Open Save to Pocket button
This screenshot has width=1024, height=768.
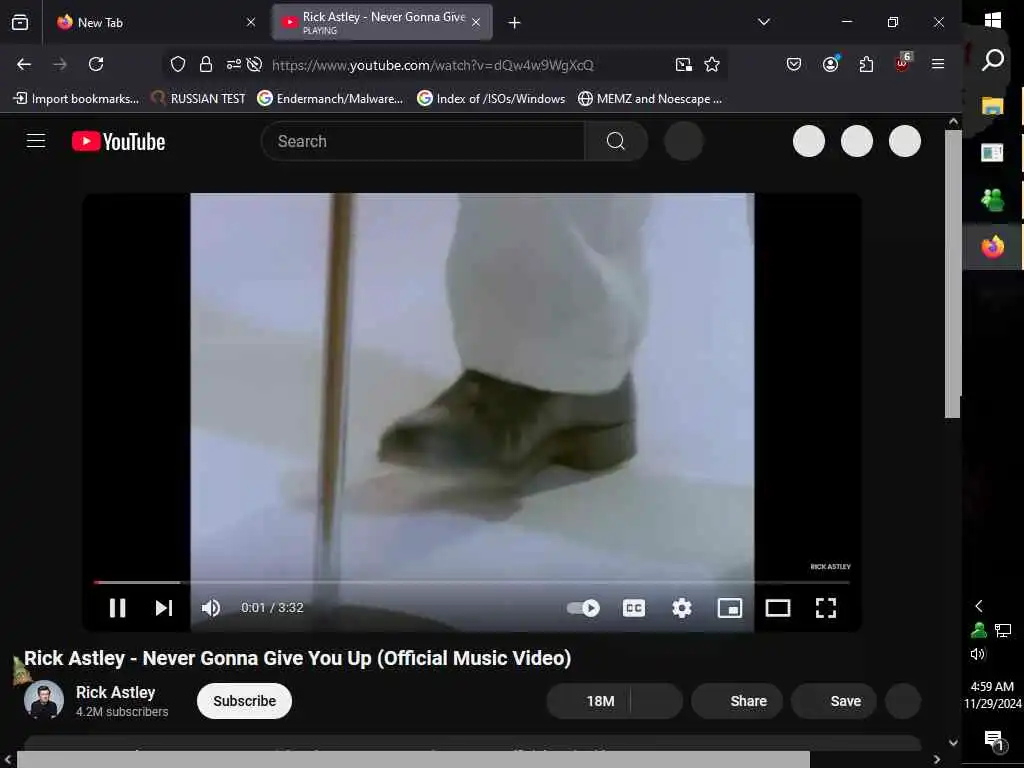point(793,64)
